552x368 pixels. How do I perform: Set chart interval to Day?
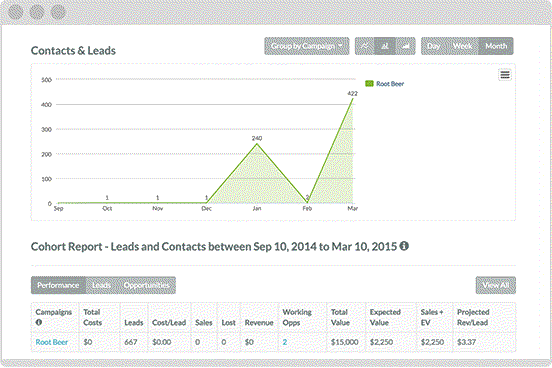click(433, 46)
